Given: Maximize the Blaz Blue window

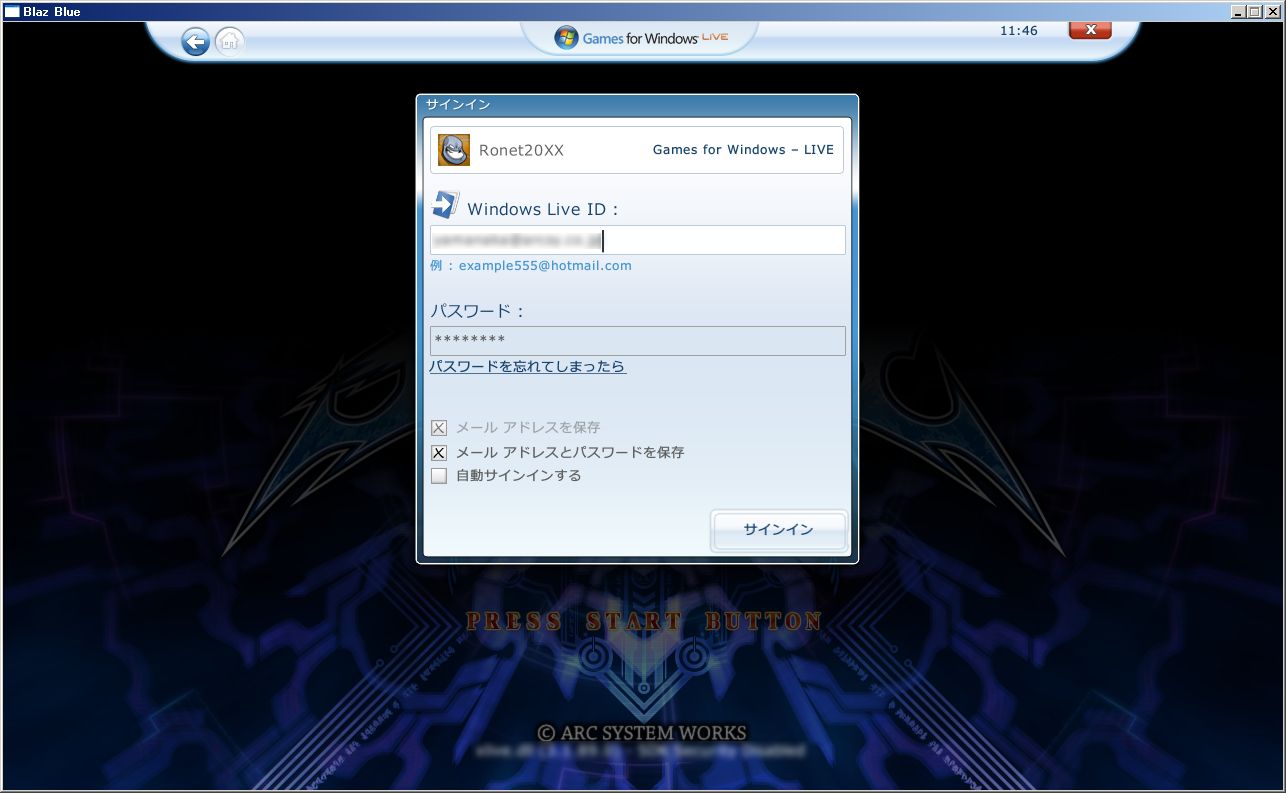Looking at the screenshot, I should point(1255,12).
